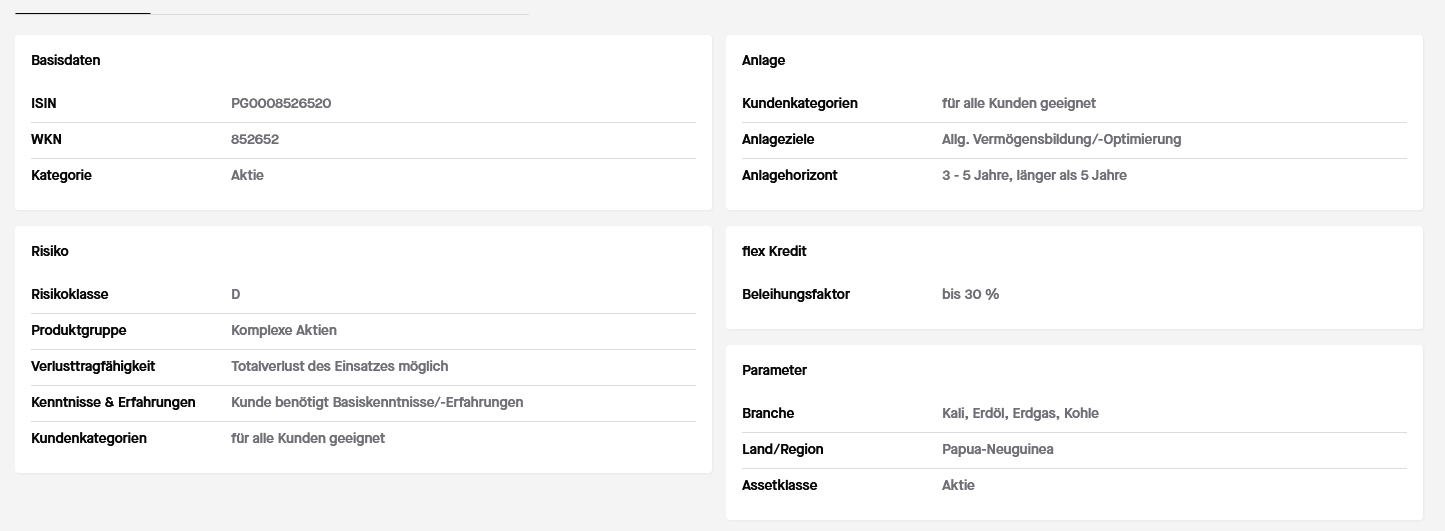Click the Parameter section heading
Image resolution: width=1445 pixels, height=531 pixels.
774,370
